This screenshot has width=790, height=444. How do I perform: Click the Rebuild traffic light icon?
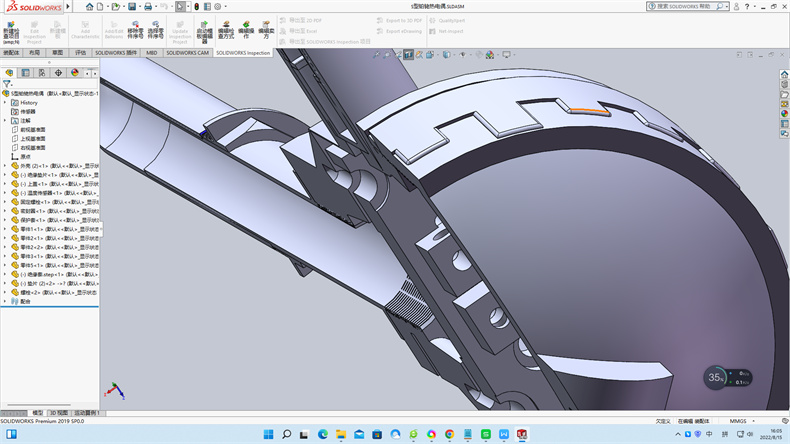pyautogui.click(x=197, y=6)
